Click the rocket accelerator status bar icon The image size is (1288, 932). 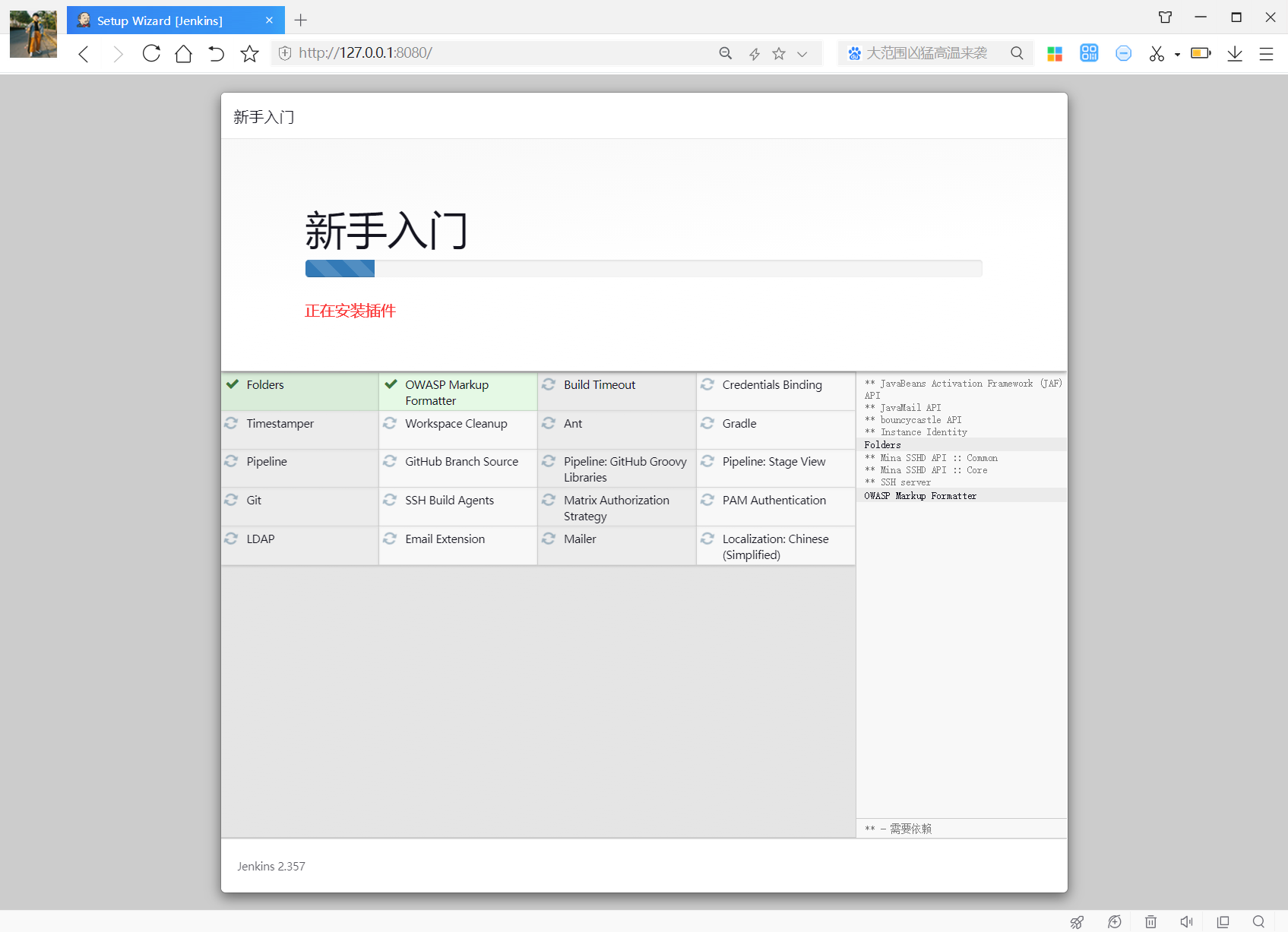tap(1077, 921)
